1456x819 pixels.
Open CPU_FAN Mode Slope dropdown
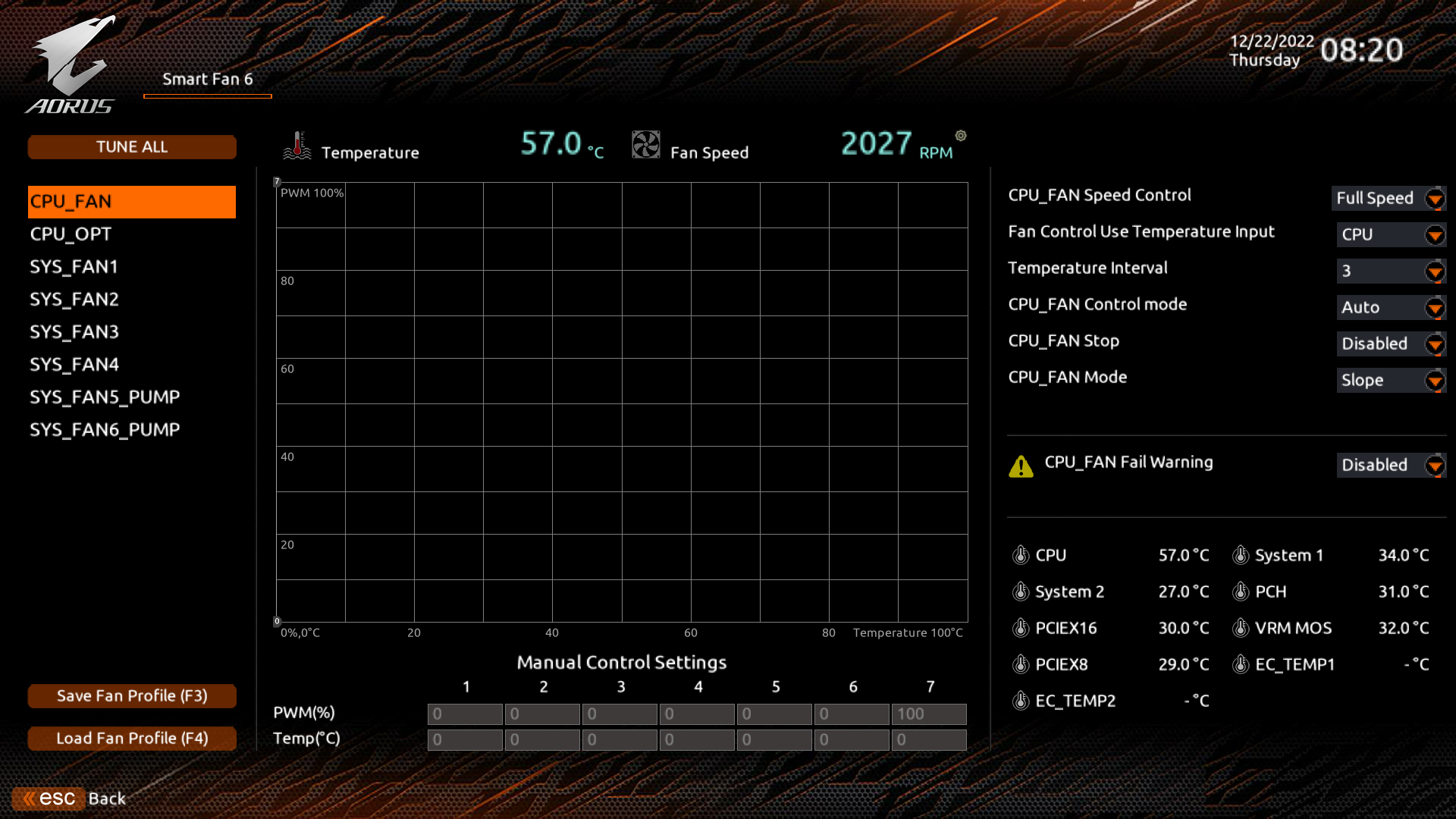1392,381
